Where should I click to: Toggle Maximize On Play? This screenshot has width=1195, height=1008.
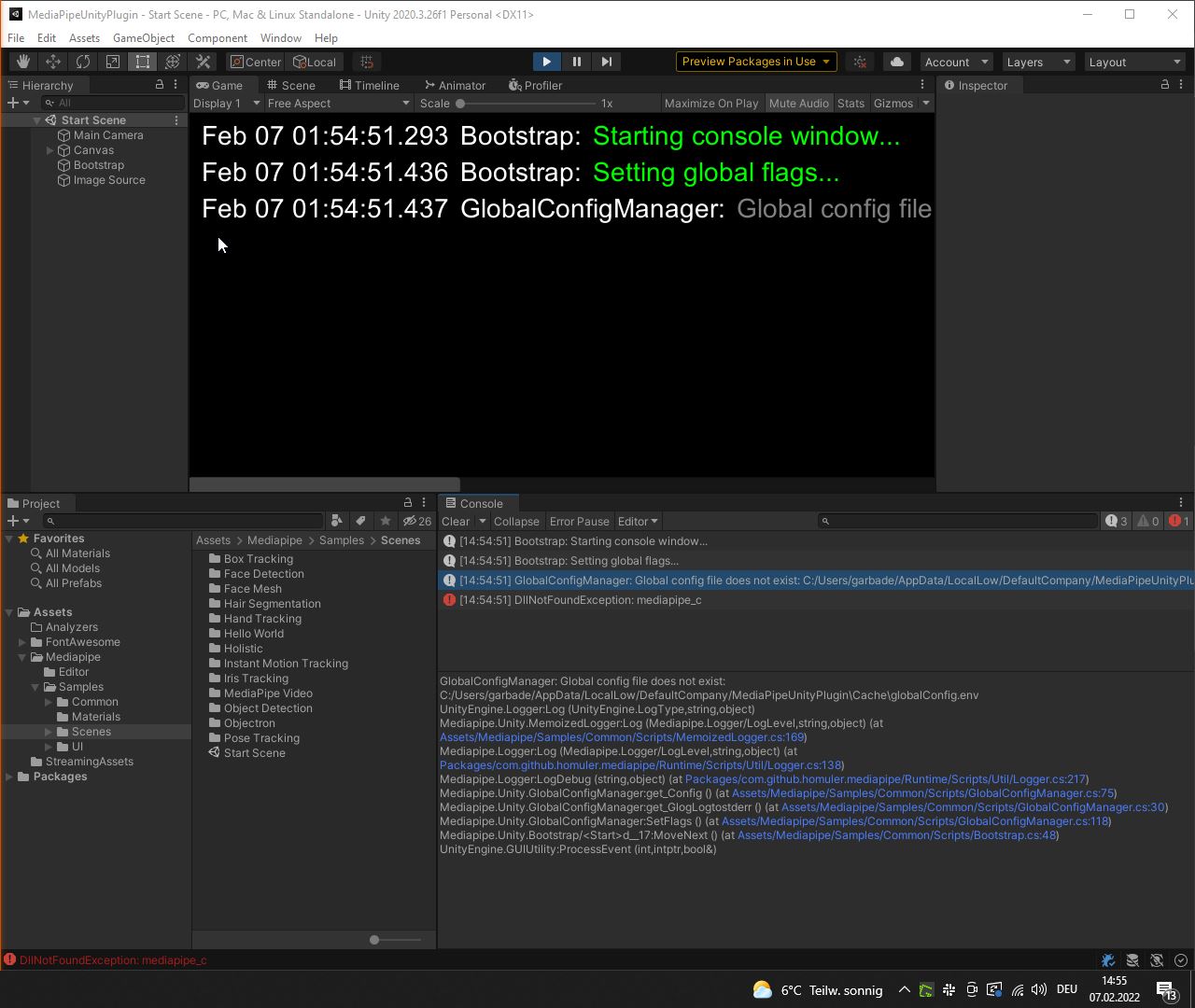point(711,103)
